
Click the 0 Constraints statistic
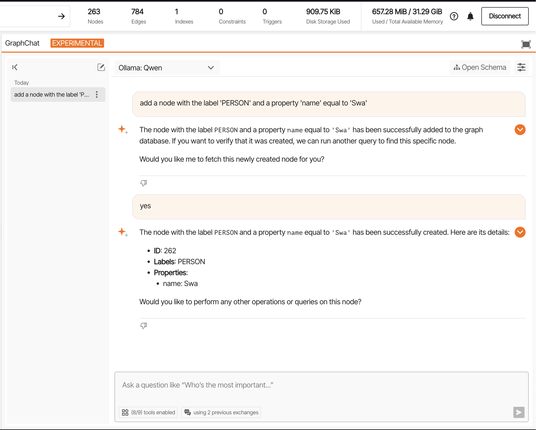[x=232, y=16]
